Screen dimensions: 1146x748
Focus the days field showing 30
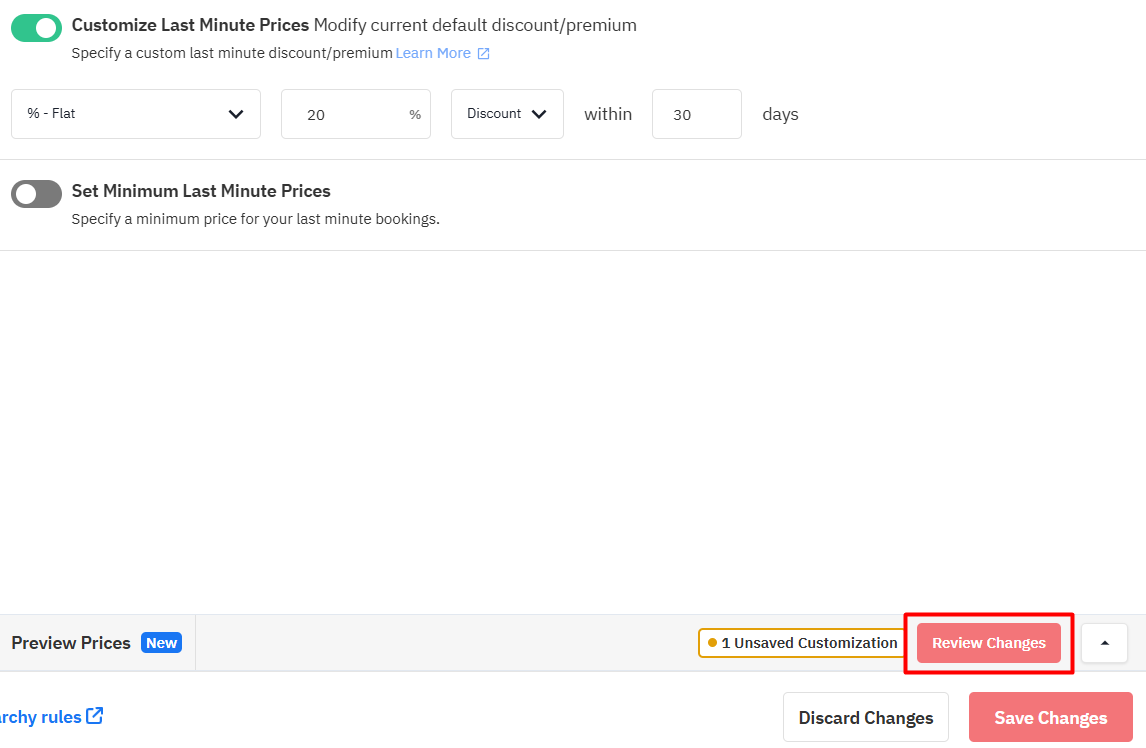[696, 115]
